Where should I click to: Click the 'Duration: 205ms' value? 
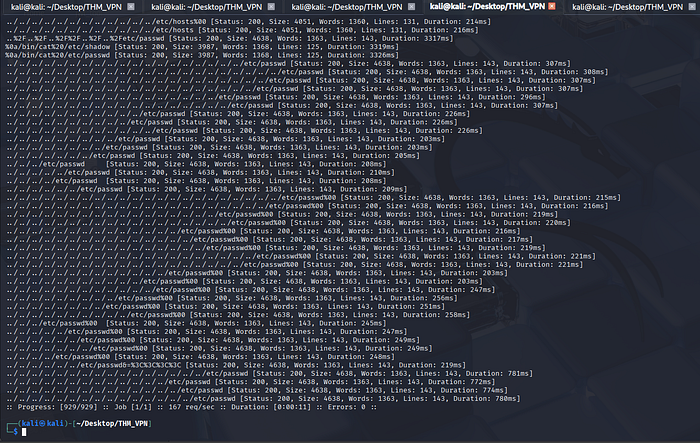coord(384,156)
